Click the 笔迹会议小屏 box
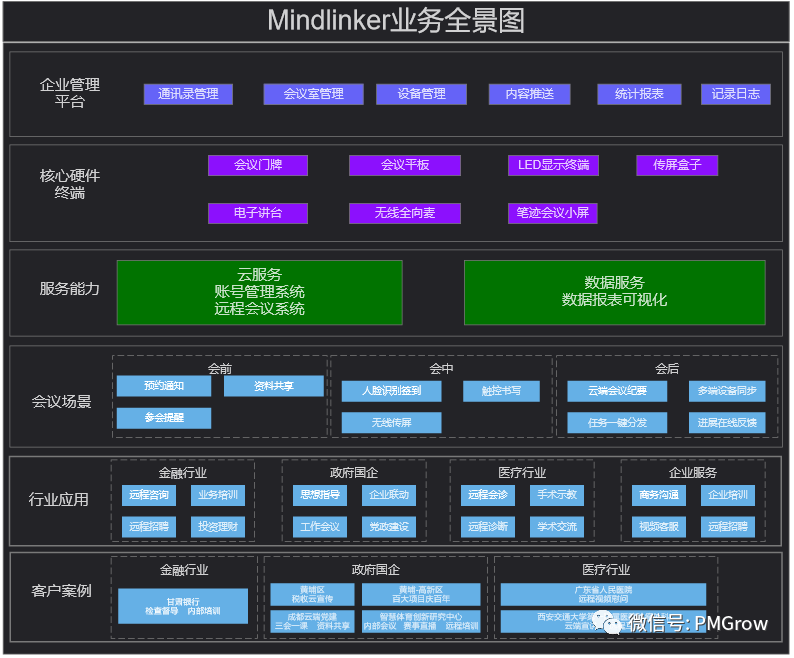 pyautogui.click(x=553, y=213)
